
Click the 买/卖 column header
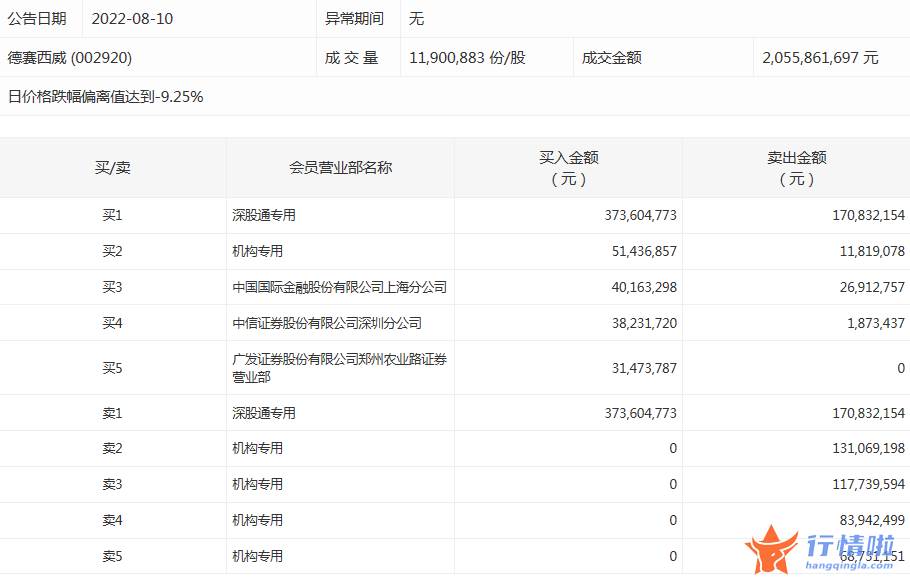point(113,168)
